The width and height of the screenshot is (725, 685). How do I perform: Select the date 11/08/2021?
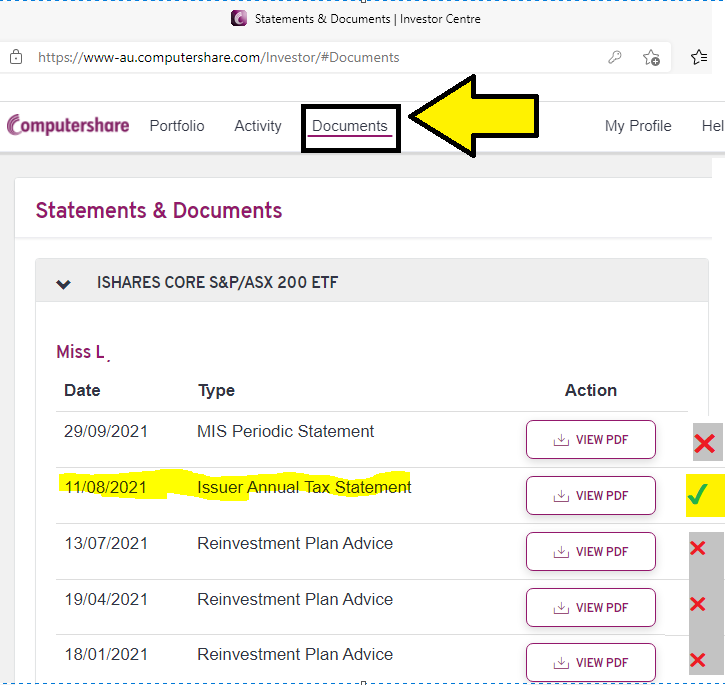(x=105, y=487)
